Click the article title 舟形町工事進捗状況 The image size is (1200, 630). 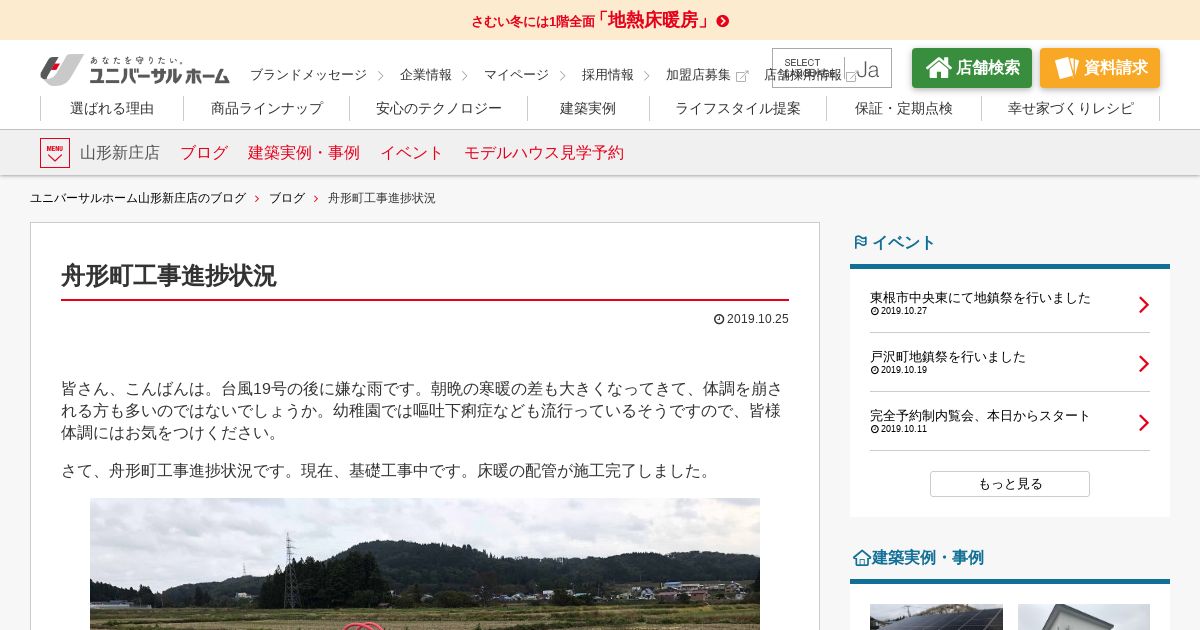tap(169, 276)
